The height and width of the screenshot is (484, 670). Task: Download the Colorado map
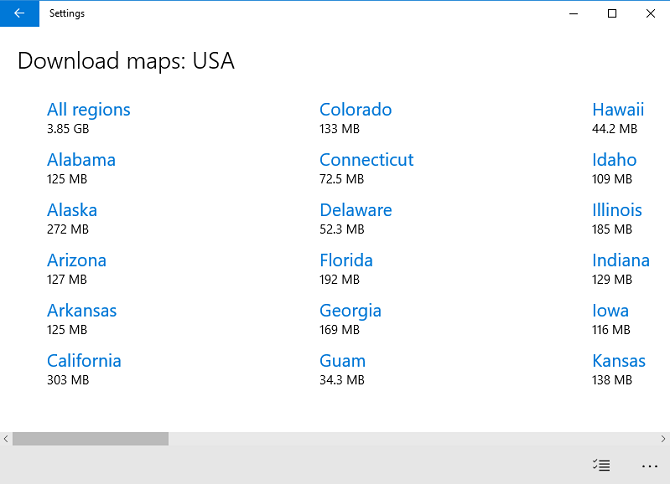coord(356,110)
